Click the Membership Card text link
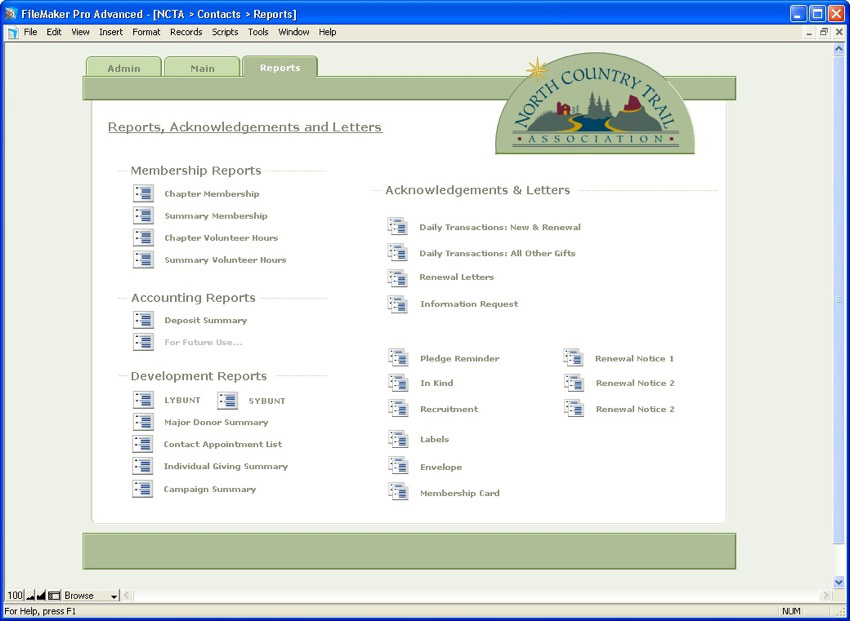Viewport: 850px width, 621px height. click(x=460, y=493)
